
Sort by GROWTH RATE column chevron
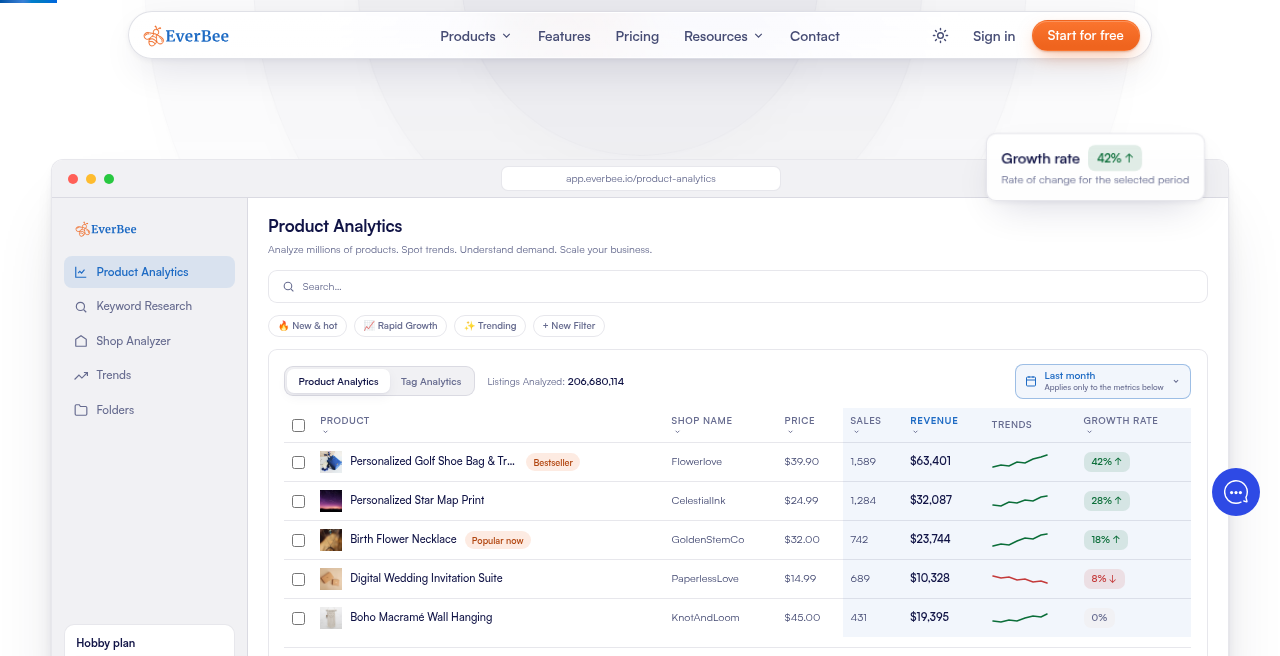pyautogui.click(x=1089, y=432)
